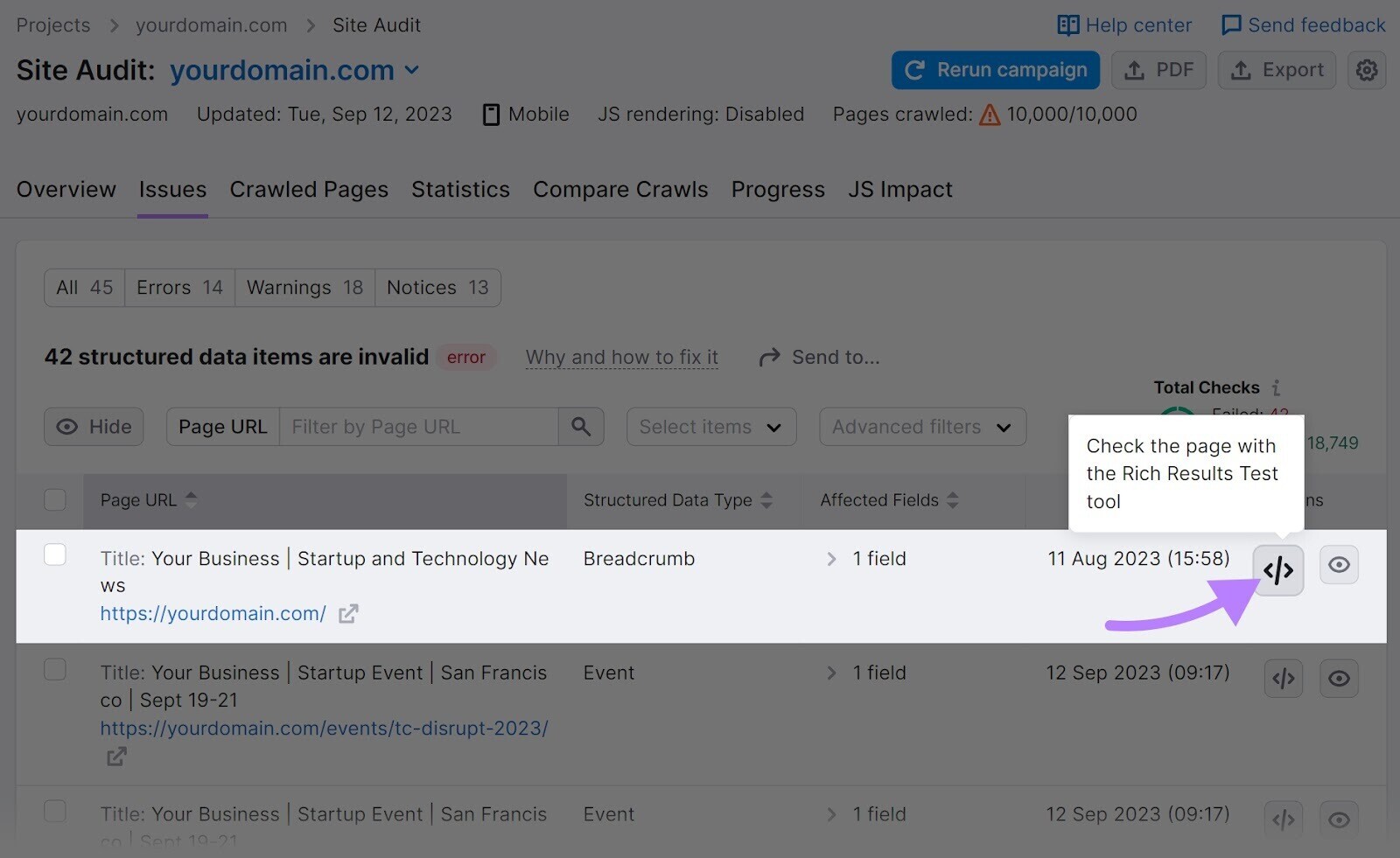Open the Advanced filters dropdown
1400x858 pixels.
(x=922, y=427)
